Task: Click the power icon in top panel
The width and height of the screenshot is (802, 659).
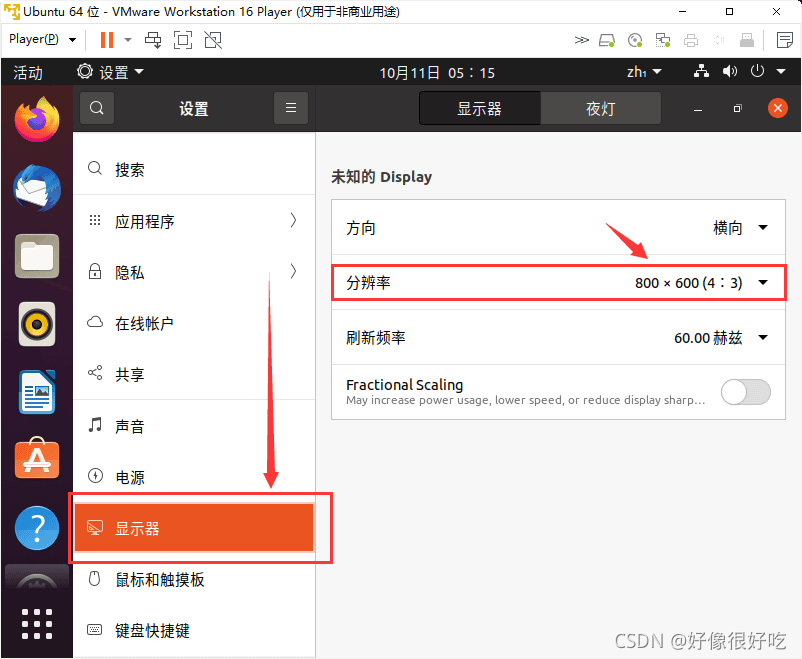Action: [x=757, y=71]
